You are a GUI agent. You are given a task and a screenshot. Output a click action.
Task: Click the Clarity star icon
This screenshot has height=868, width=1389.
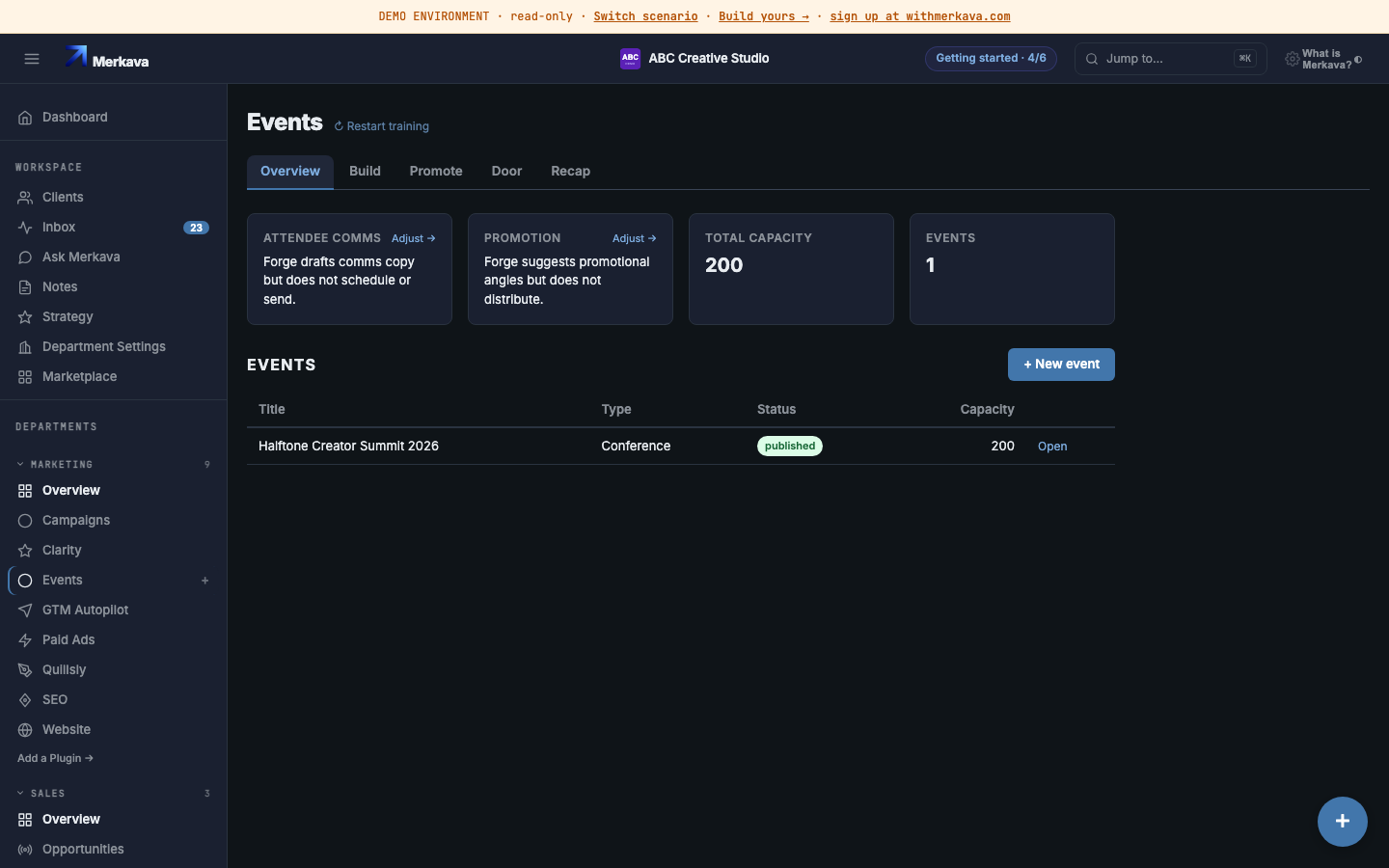coord(25,551)
